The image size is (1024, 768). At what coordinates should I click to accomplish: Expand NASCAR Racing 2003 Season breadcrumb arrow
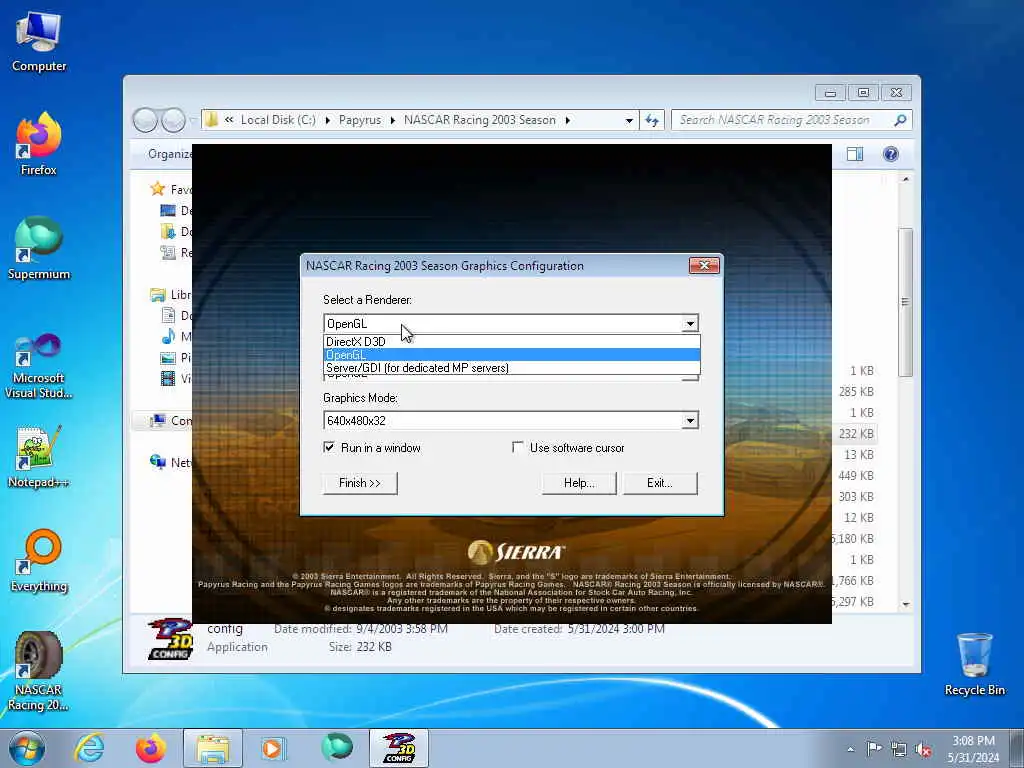coord(568,120)
